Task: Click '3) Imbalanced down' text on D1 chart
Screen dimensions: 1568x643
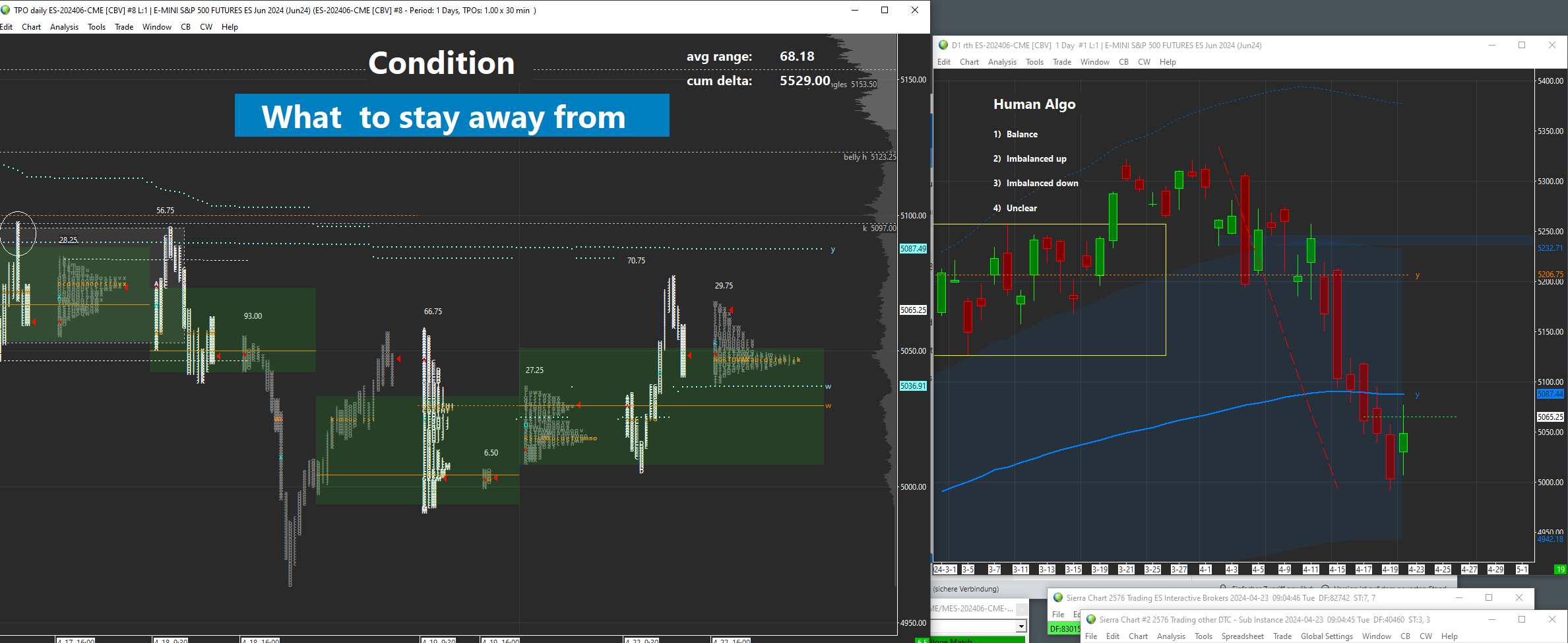Action: [x=1036, y=183]
